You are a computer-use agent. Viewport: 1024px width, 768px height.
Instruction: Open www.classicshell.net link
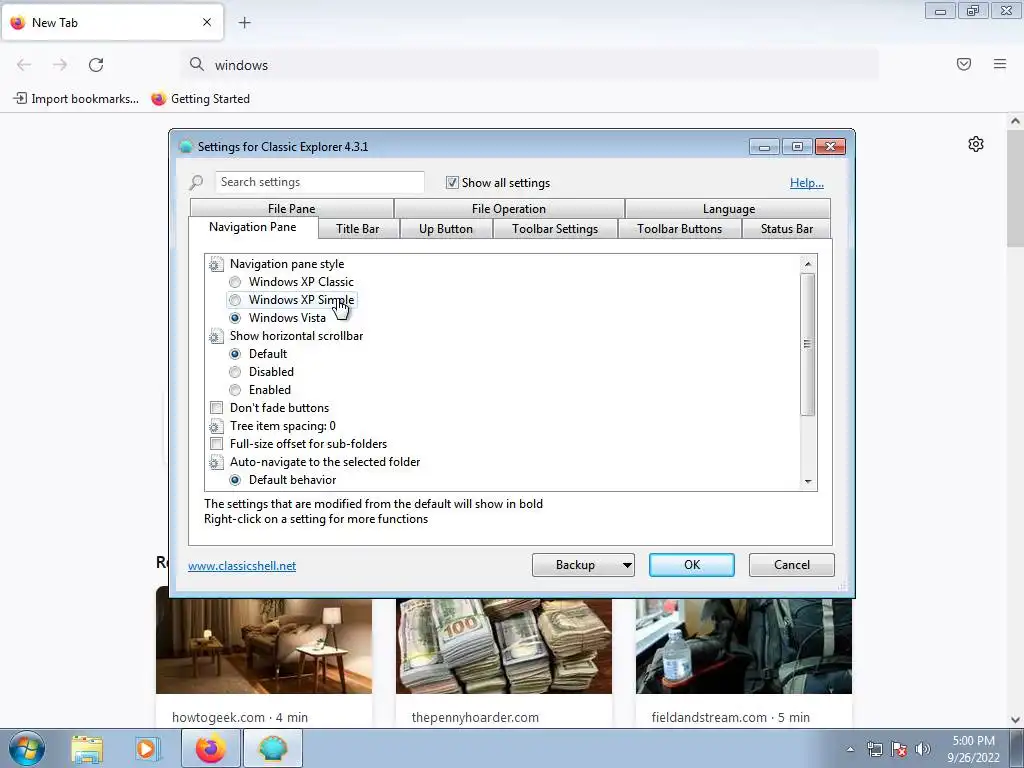(x=242, y=566)
